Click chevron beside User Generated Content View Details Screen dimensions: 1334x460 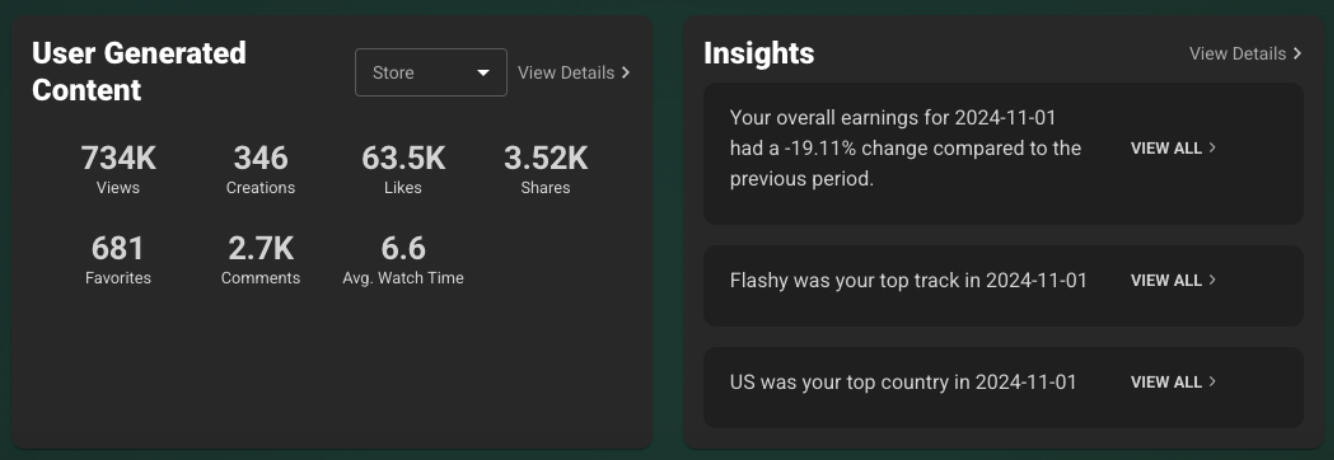(x=626, y=72)
